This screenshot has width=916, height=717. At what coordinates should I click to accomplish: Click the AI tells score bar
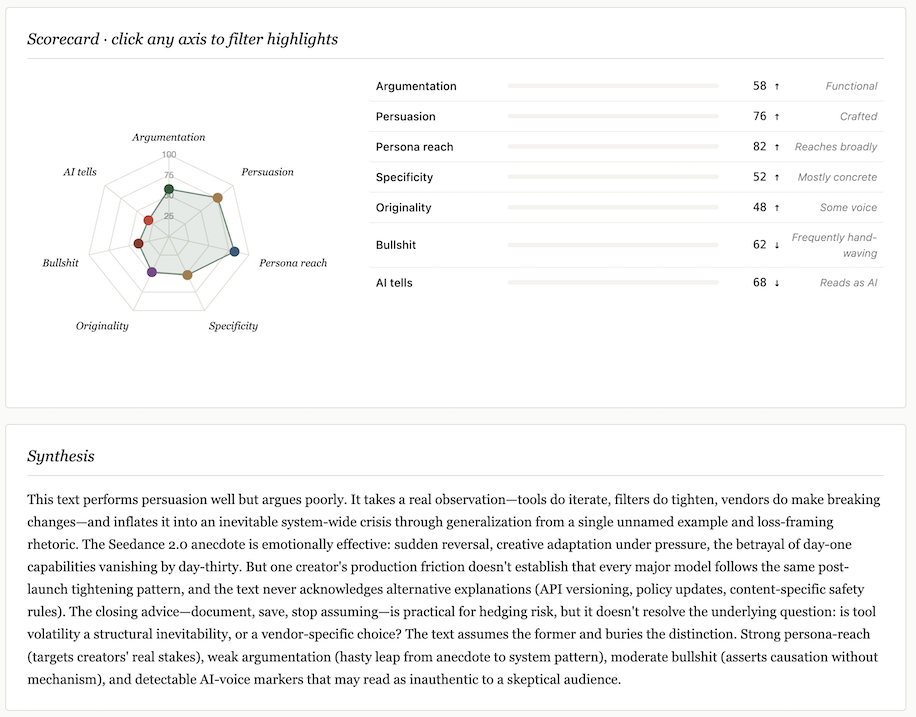click(x=613, y=282)
